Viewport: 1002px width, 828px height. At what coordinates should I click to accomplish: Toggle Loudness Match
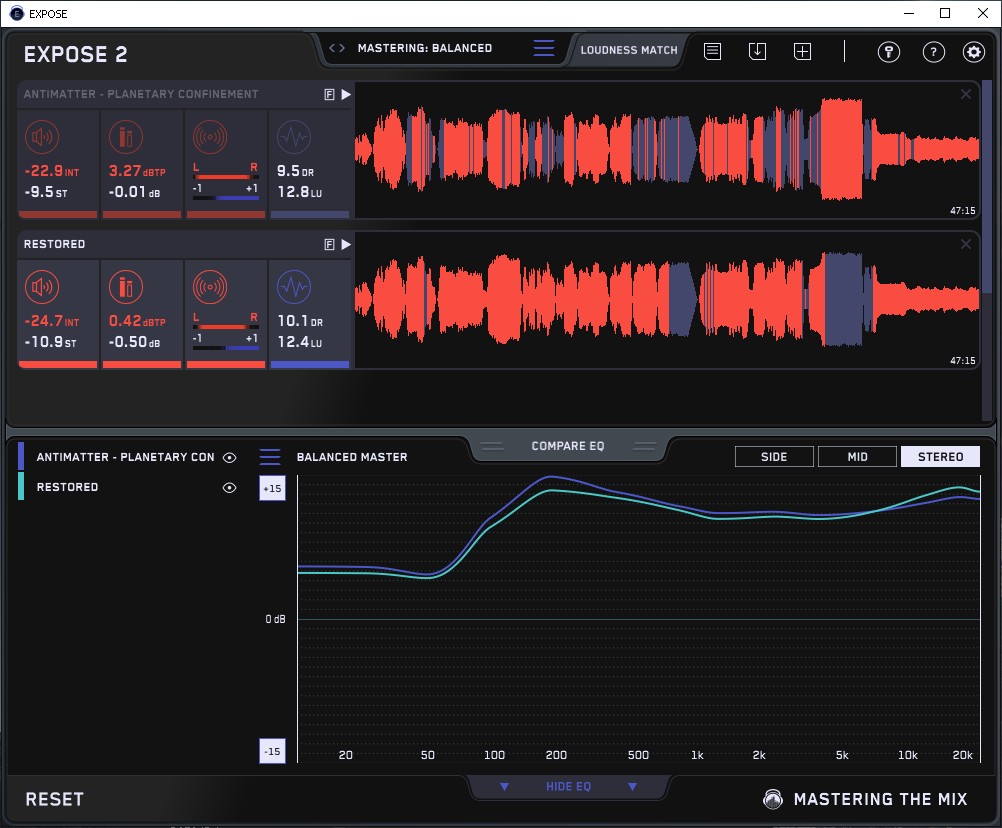pos(629,50)
